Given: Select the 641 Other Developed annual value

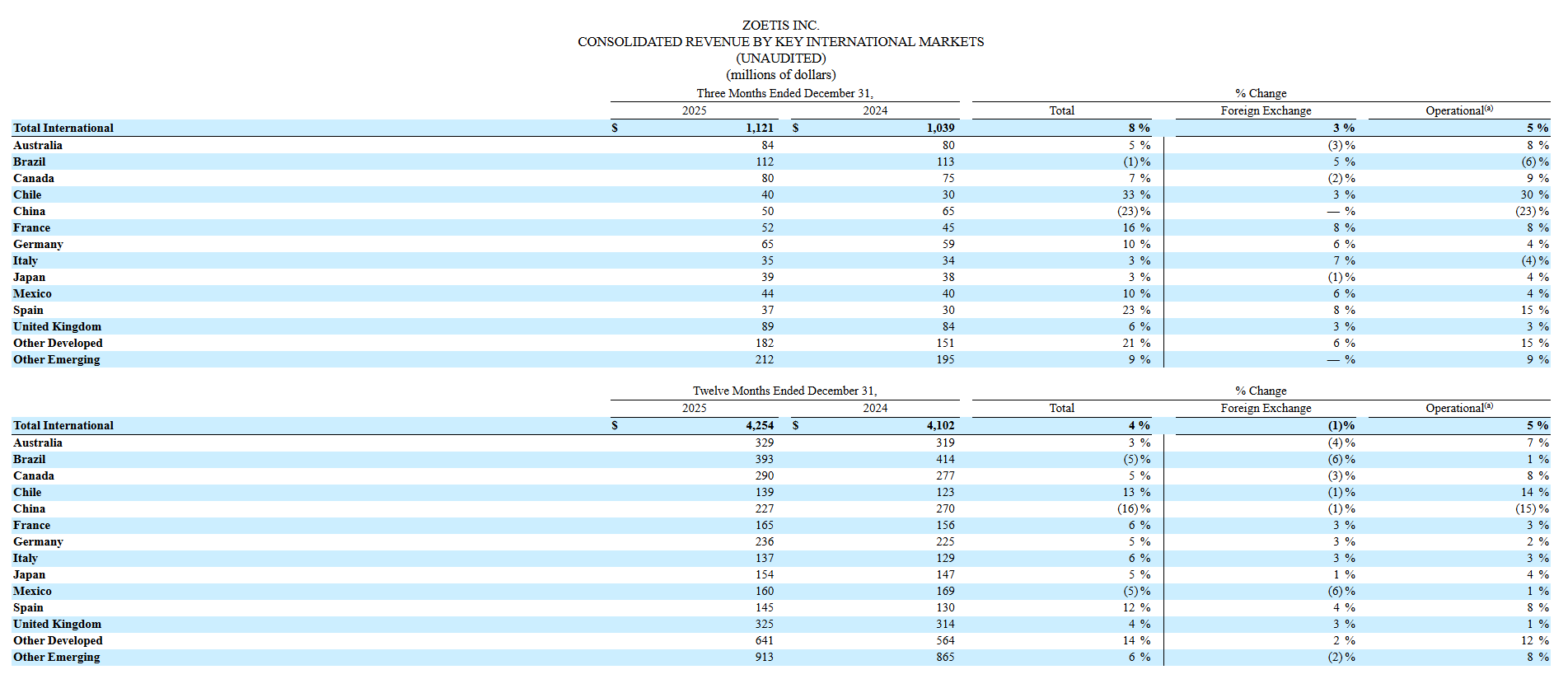Looking at the screenshot, I should pyautogui.click(x=764, y=640).
